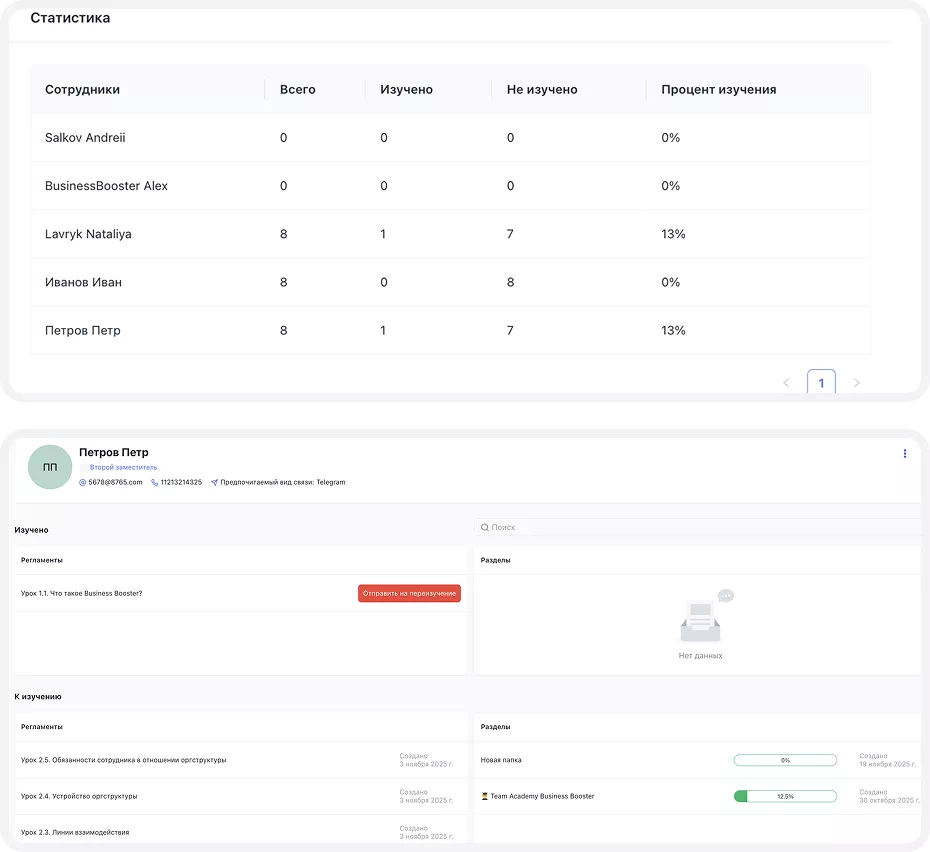
Task: Click the 12.5% Team Academy progress bar
Action: pyautogui.click(x=785, y=796)
